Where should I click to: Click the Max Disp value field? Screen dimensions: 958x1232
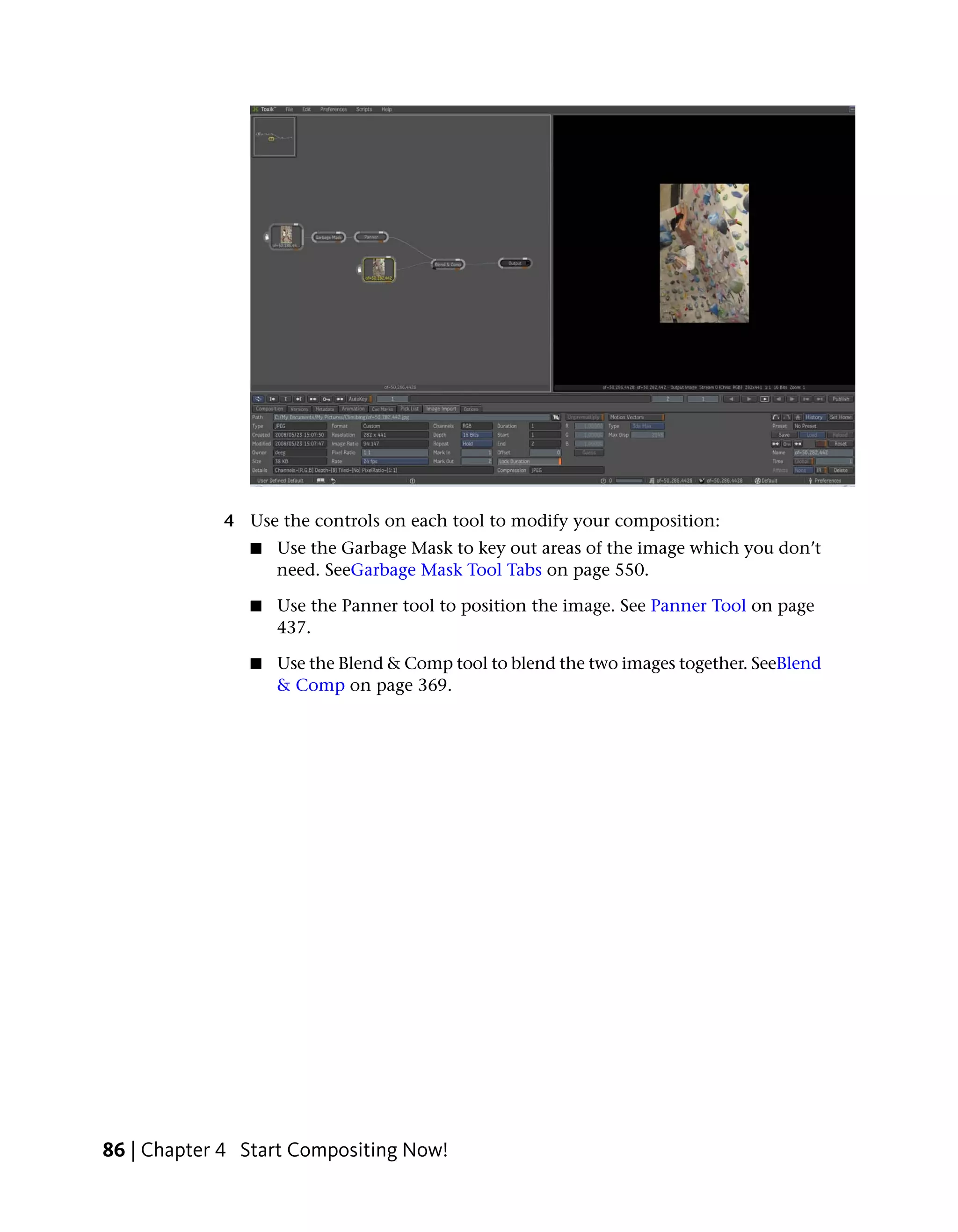647,435
